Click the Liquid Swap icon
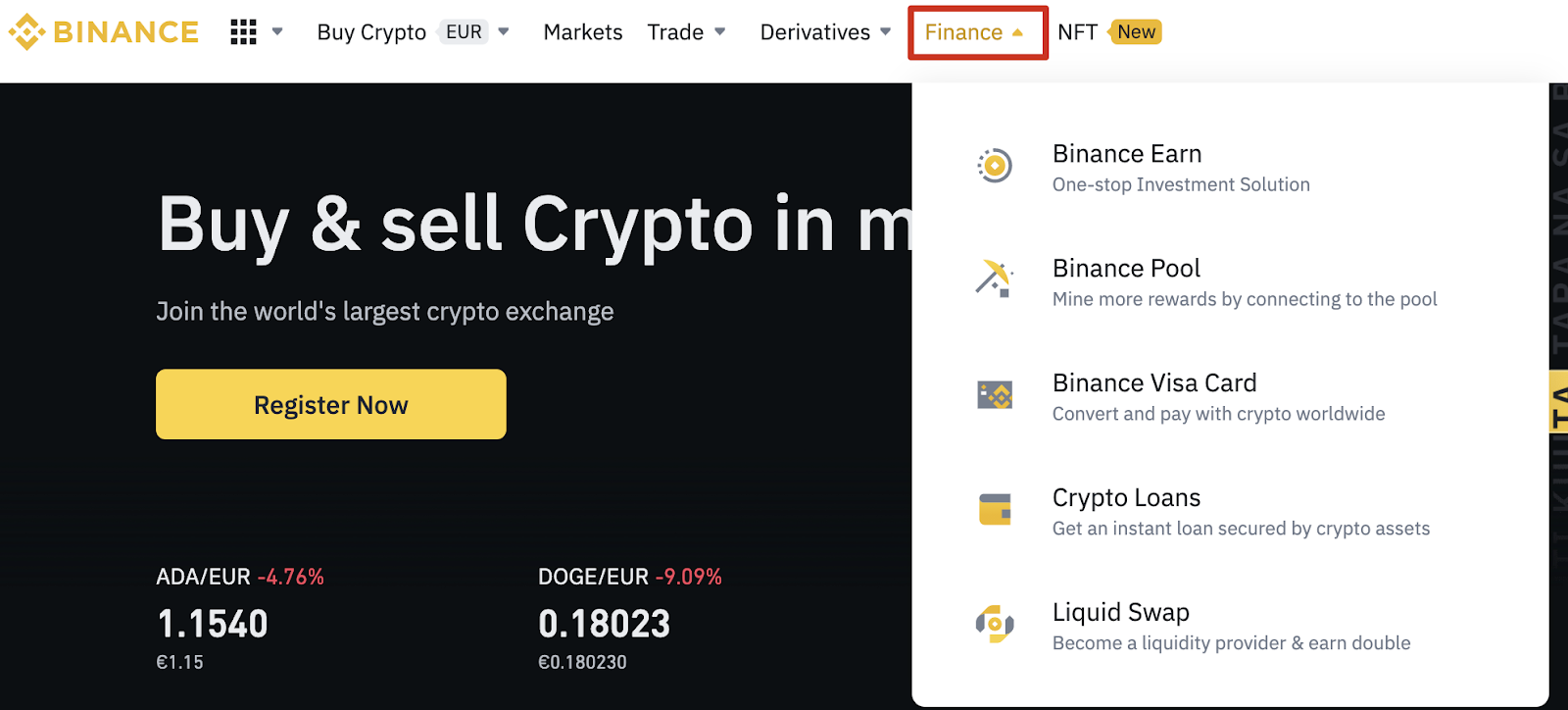Viewport: 1568px width, 710px height. tap(995, 624)
